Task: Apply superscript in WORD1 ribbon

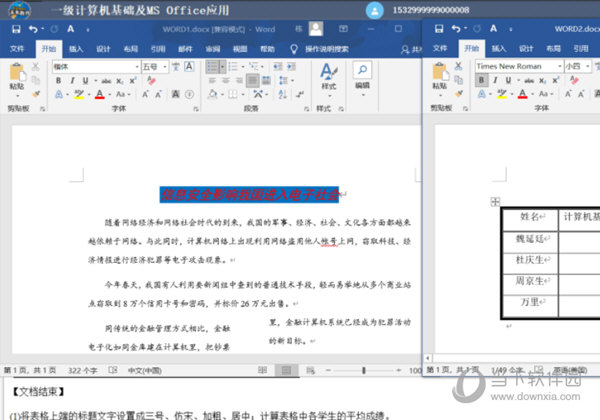Action: point(133,81)
